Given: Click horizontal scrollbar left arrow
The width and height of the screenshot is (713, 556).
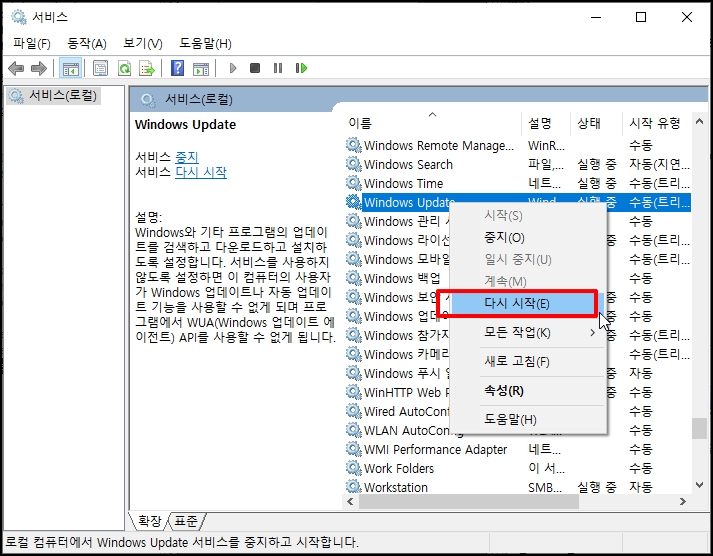Looking at the screenshot, I should (x=350, y=501).
